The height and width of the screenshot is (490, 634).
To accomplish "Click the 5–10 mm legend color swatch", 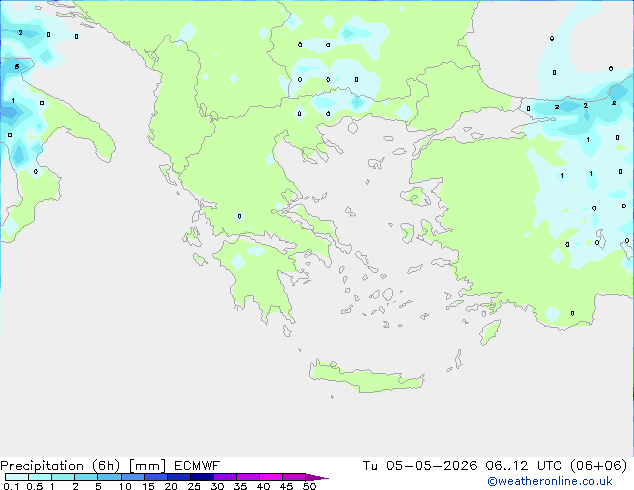I will pos(109,477).
